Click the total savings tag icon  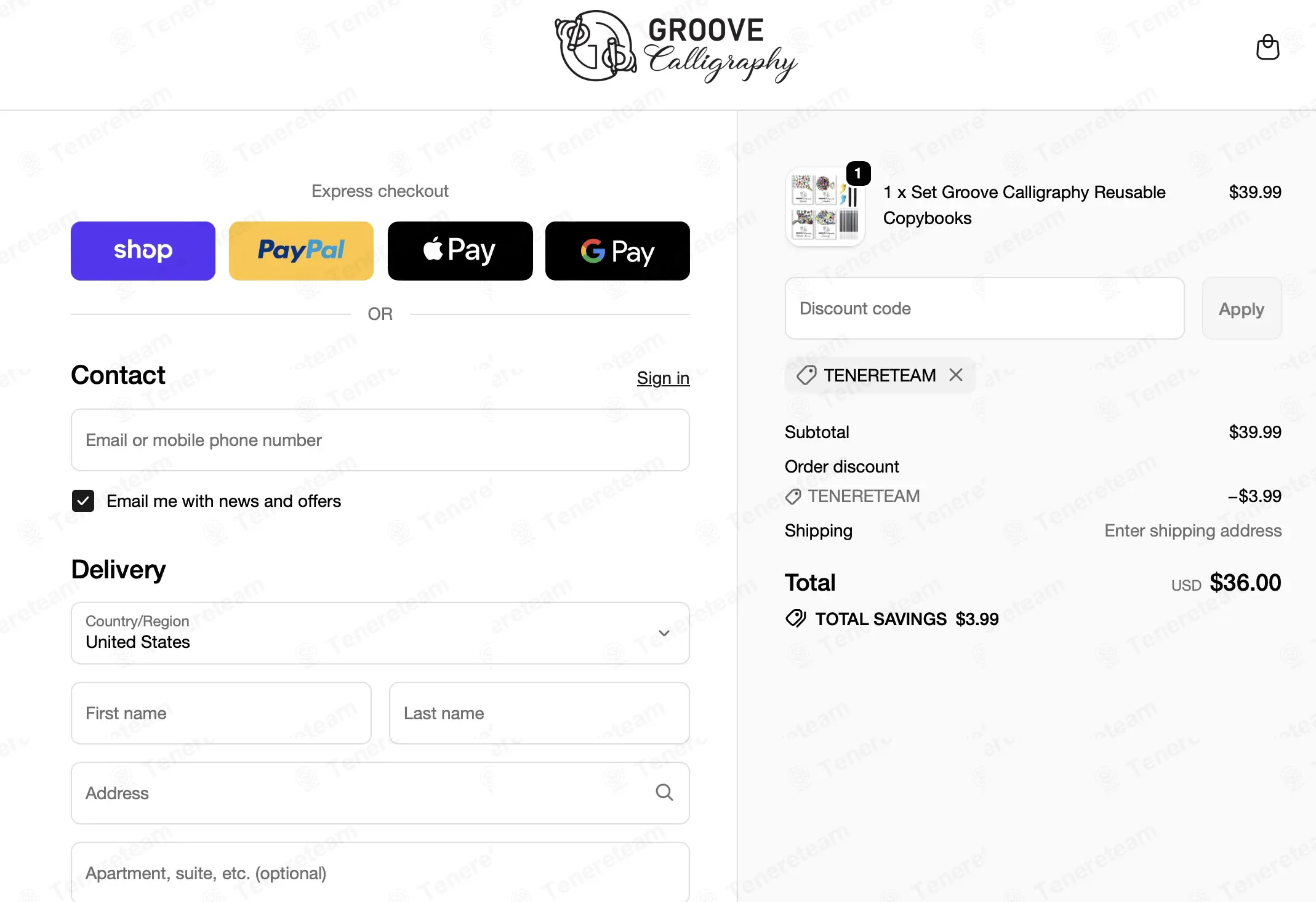click(x=796, y=618)
